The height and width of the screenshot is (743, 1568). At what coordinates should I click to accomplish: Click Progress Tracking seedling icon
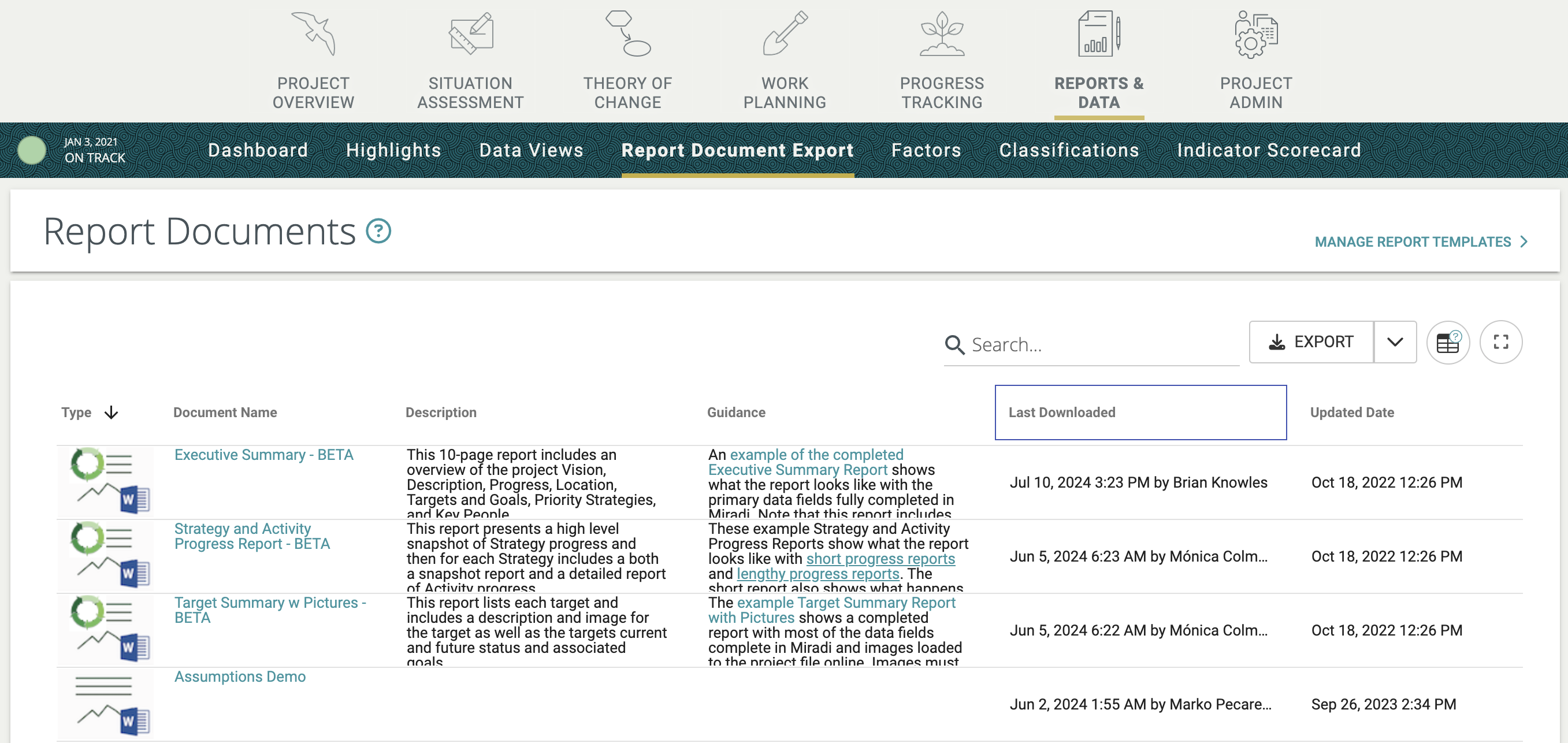pyautogui.click(x=942, y=34)
